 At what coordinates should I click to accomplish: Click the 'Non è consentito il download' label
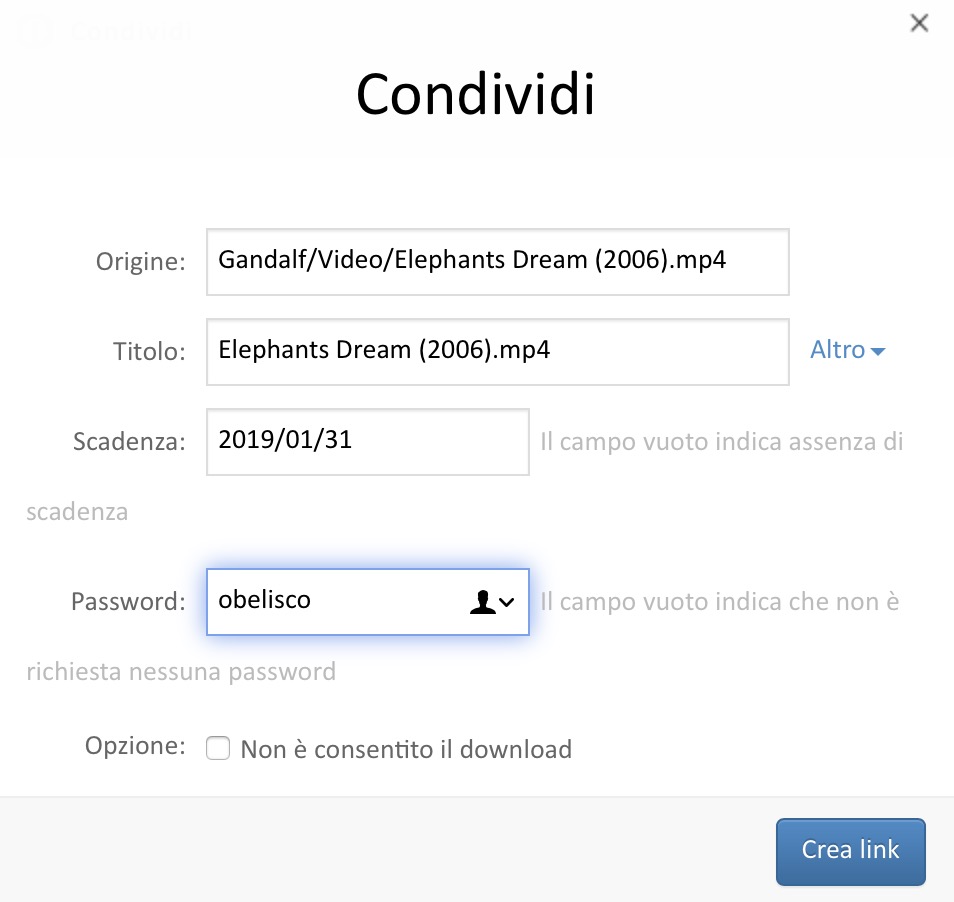pos(406,749)
